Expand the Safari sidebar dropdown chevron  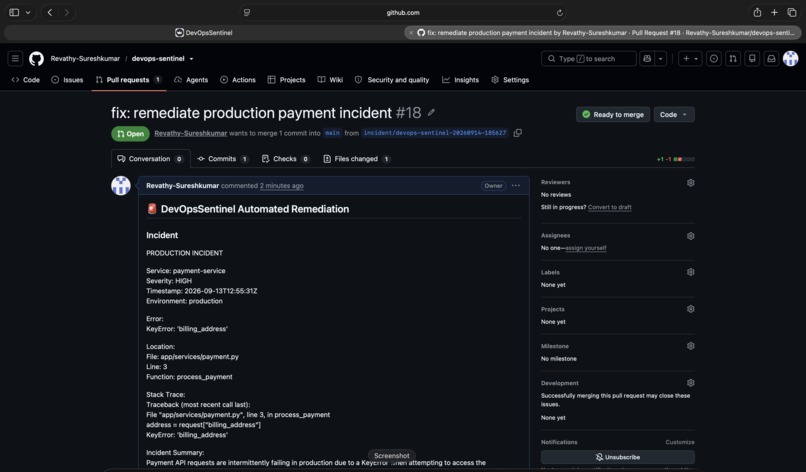pyautogui.click(x=28, y=12)
